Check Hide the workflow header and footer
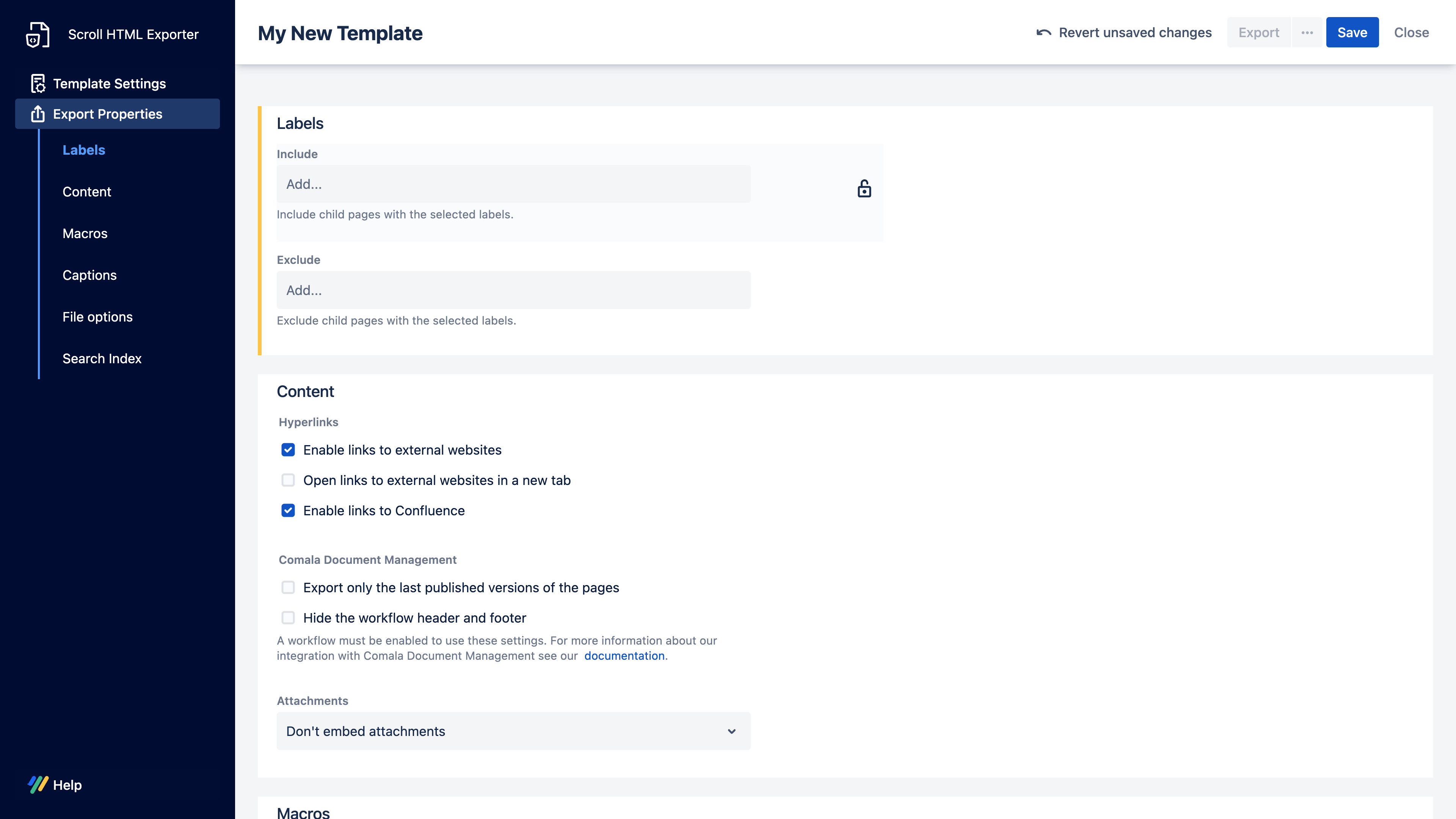Image resolution: width=1456 pixels, height=819 pixels. [289, 618]
